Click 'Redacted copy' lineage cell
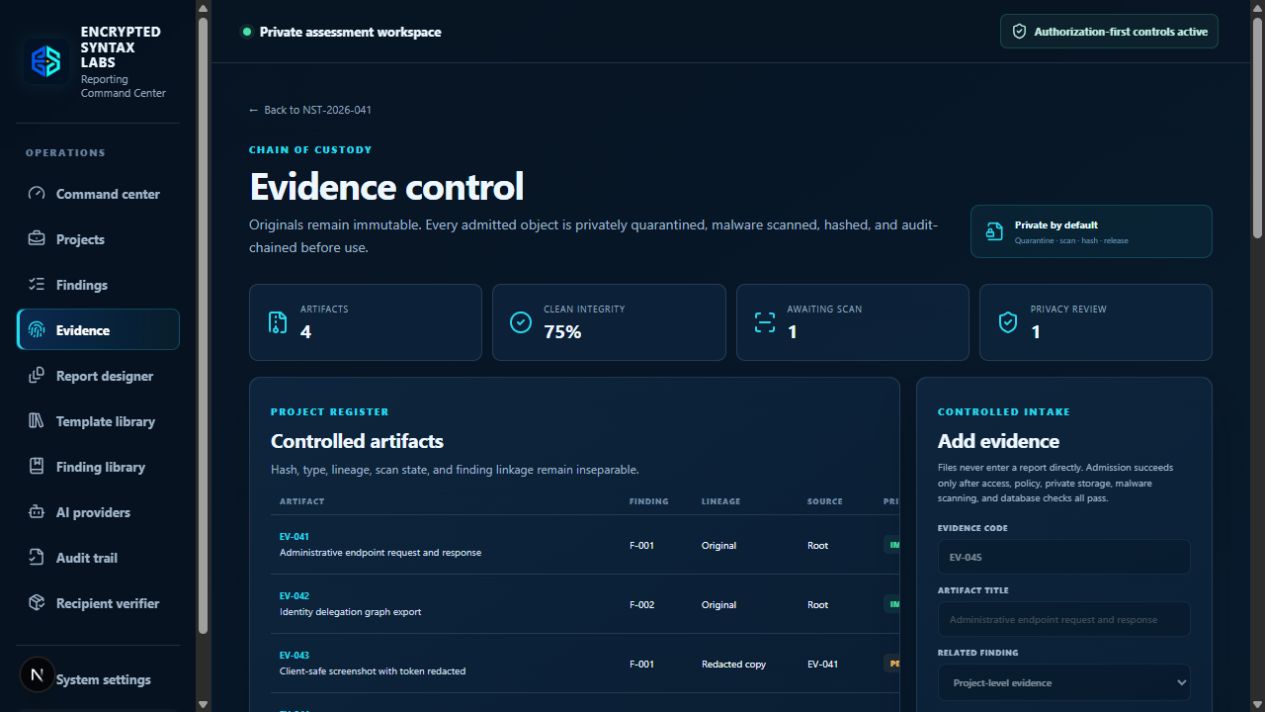The image size is (1265, 712). pyautogui.click(x=733, y=664)
